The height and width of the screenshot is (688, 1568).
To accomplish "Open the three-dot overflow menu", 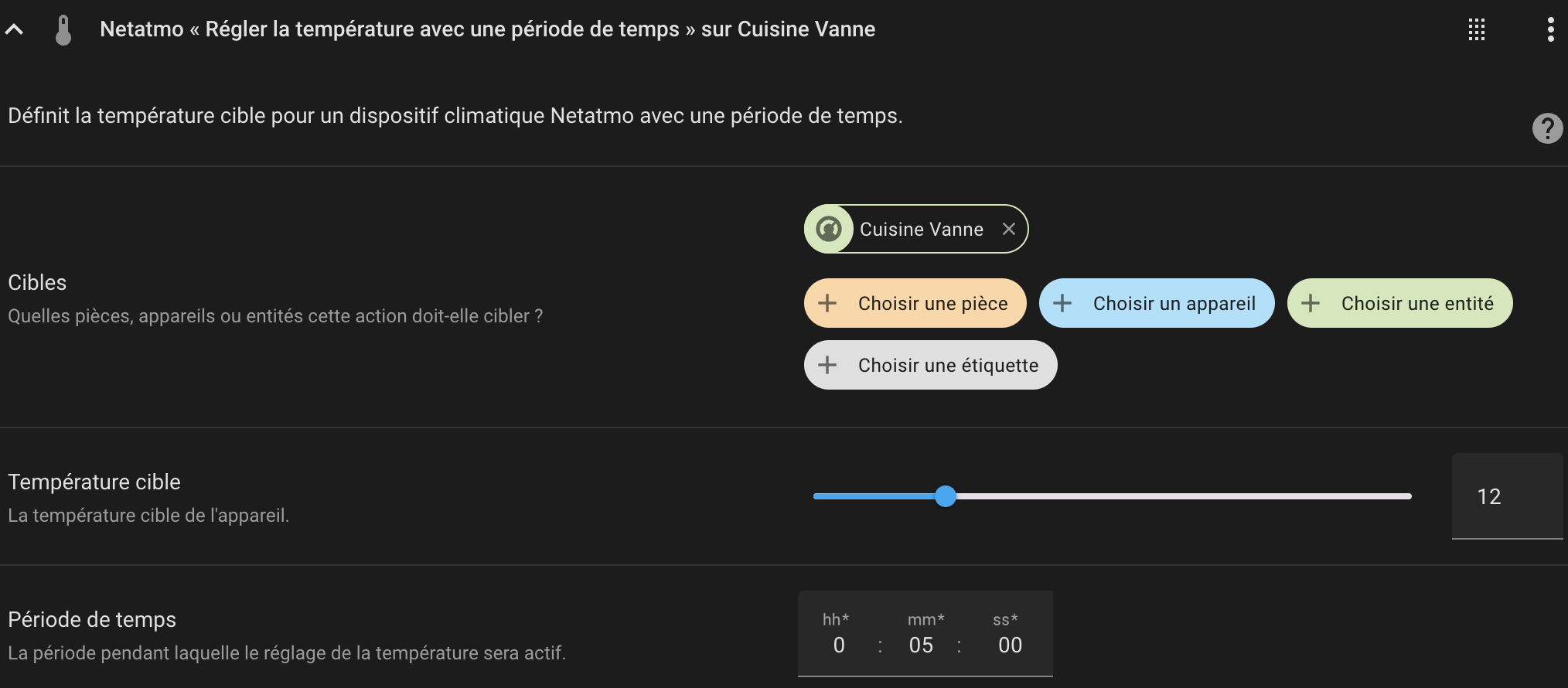I will (x=1550, y=29).
